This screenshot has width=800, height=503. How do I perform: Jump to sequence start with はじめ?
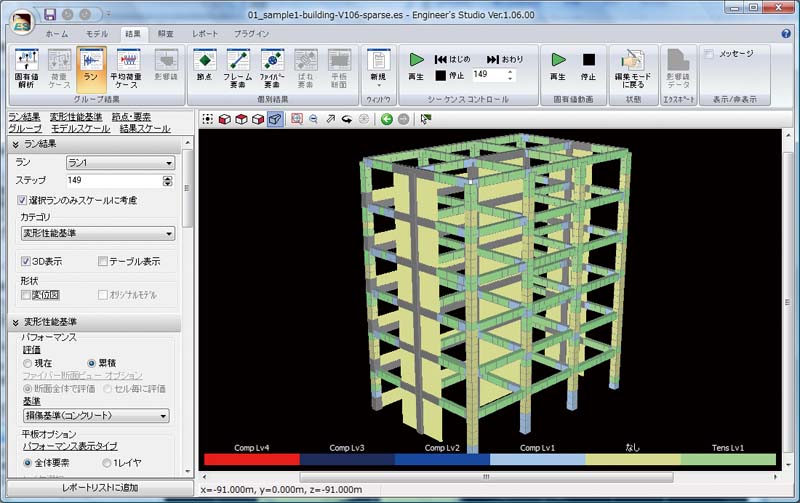pyautogui.click(x=452, y=59)
